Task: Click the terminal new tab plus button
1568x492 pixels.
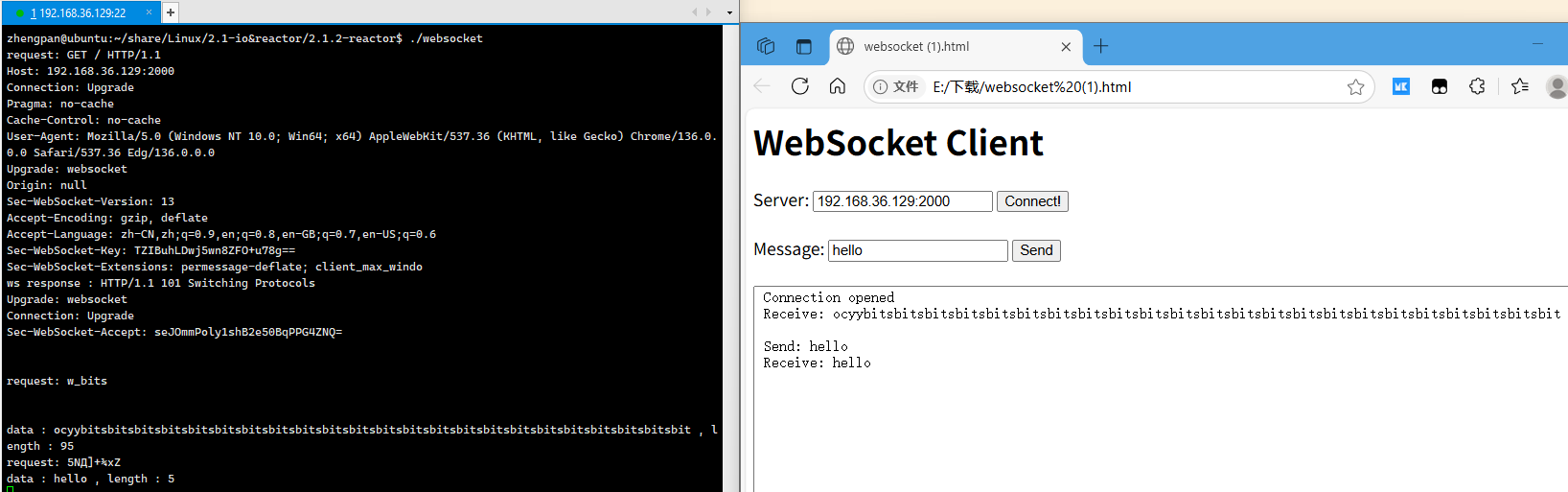Action: (171, 12)
